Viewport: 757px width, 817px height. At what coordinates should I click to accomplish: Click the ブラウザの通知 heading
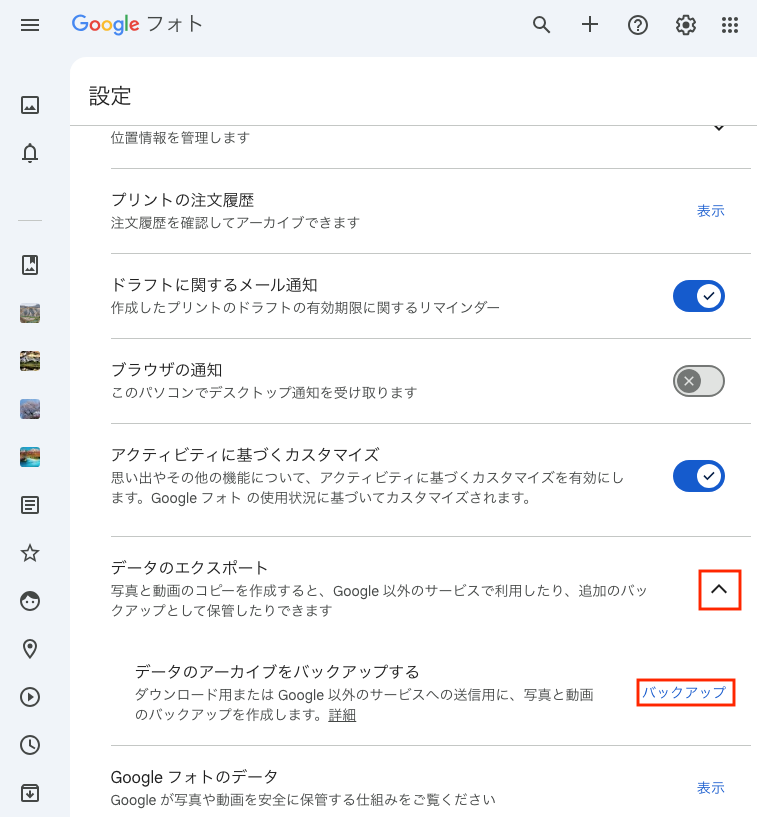coord(167,370)
